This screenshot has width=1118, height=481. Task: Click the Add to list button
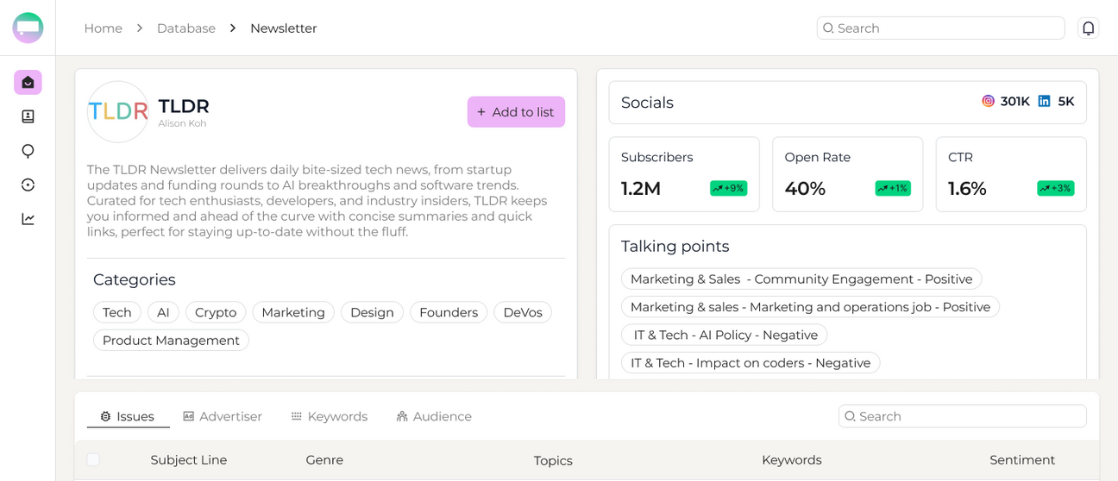click(x=516, y=112)
